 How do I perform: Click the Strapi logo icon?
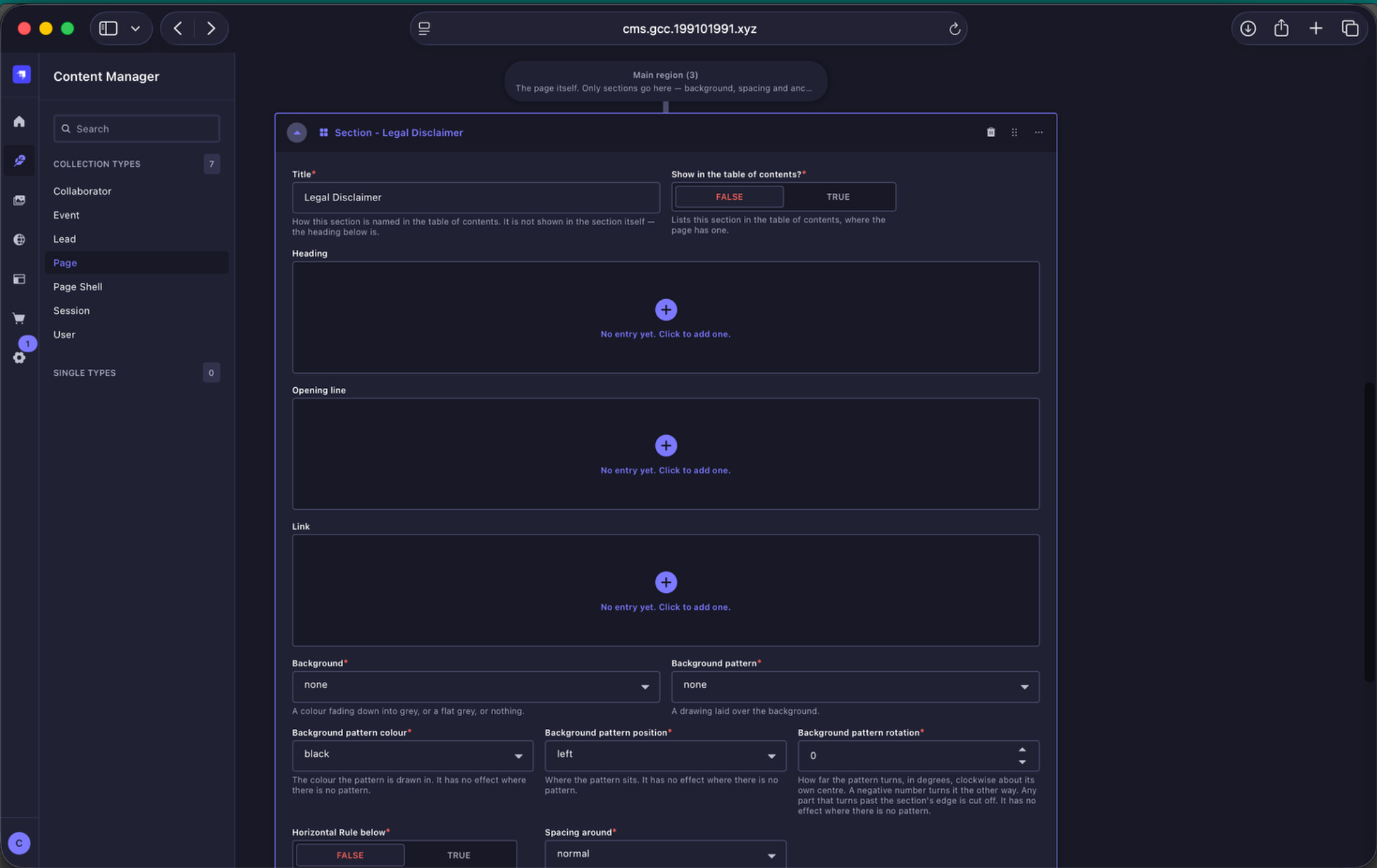pyautogui.click(x=22, y=74)
